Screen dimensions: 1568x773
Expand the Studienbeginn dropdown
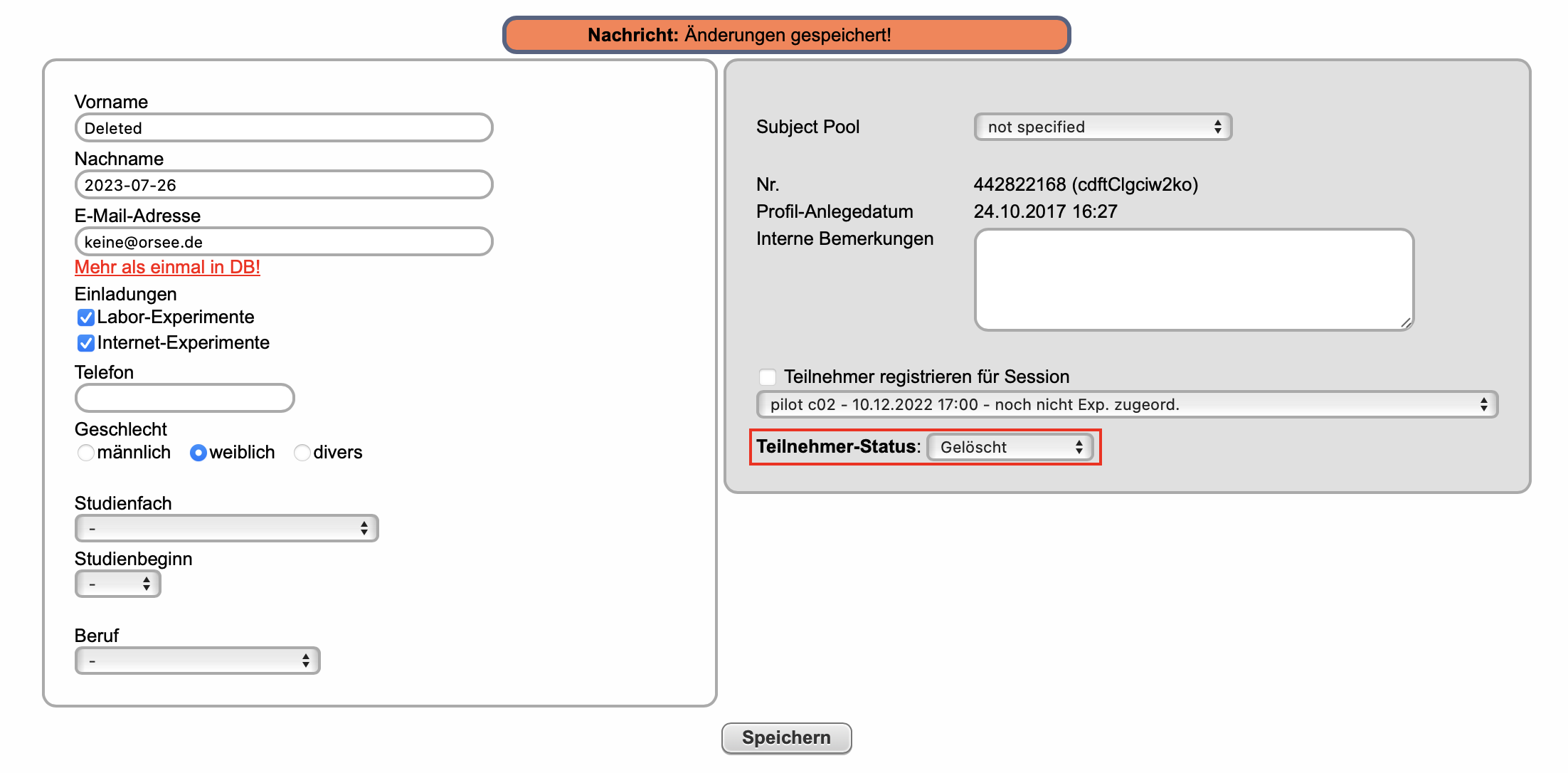118,584
